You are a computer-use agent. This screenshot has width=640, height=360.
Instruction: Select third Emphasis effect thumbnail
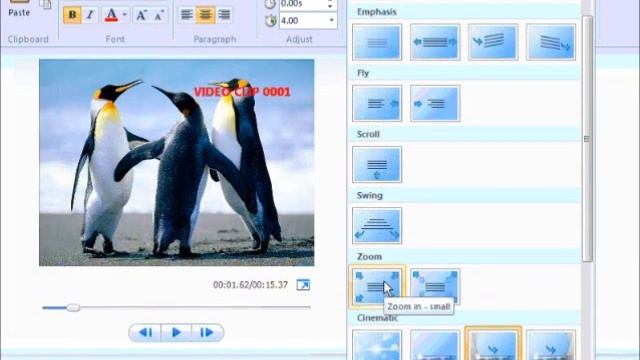[x=493, y=42]
